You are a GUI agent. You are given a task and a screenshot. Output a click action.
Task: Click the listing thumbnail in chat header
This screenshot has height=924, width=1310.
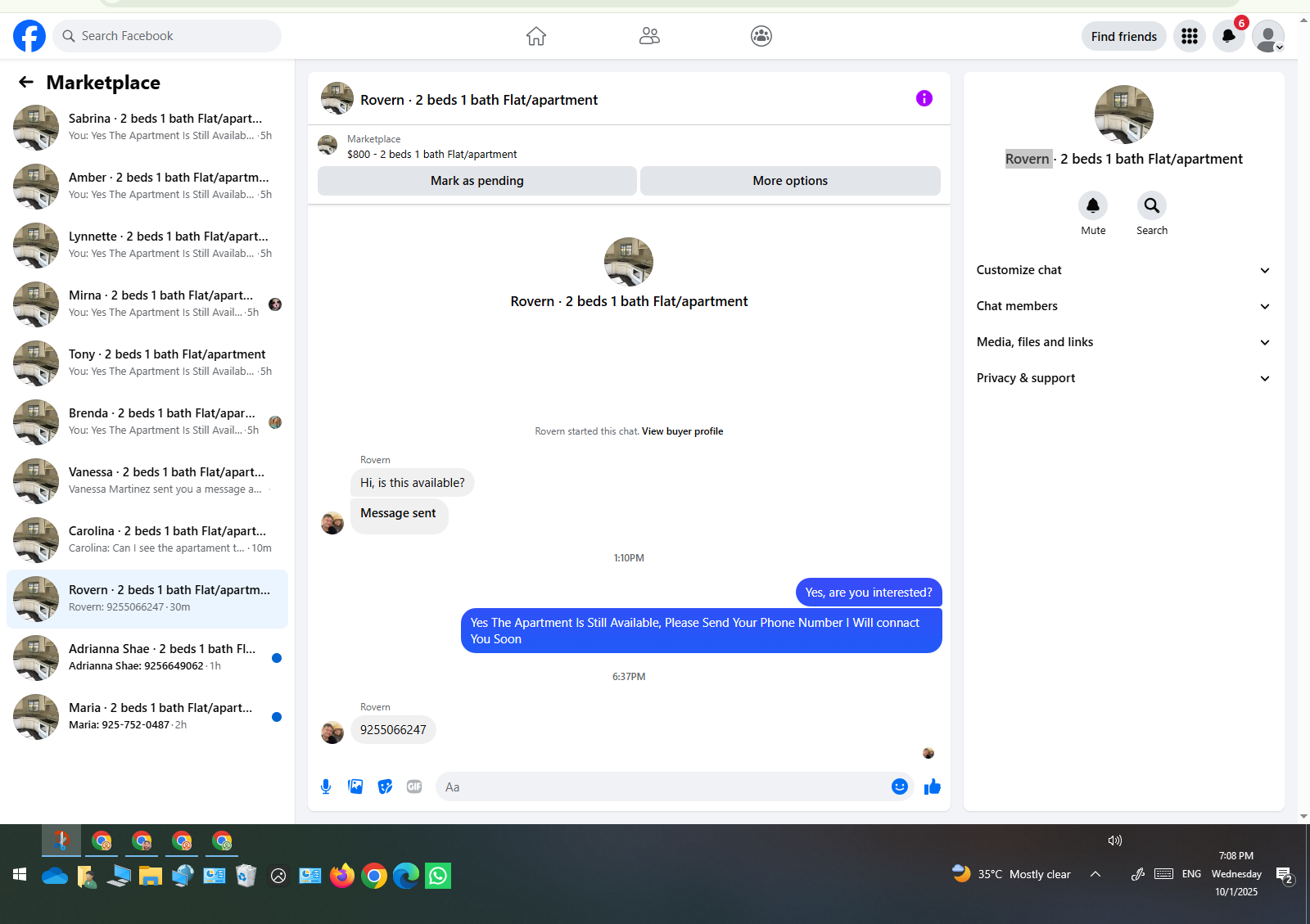[x=337, y=98]
